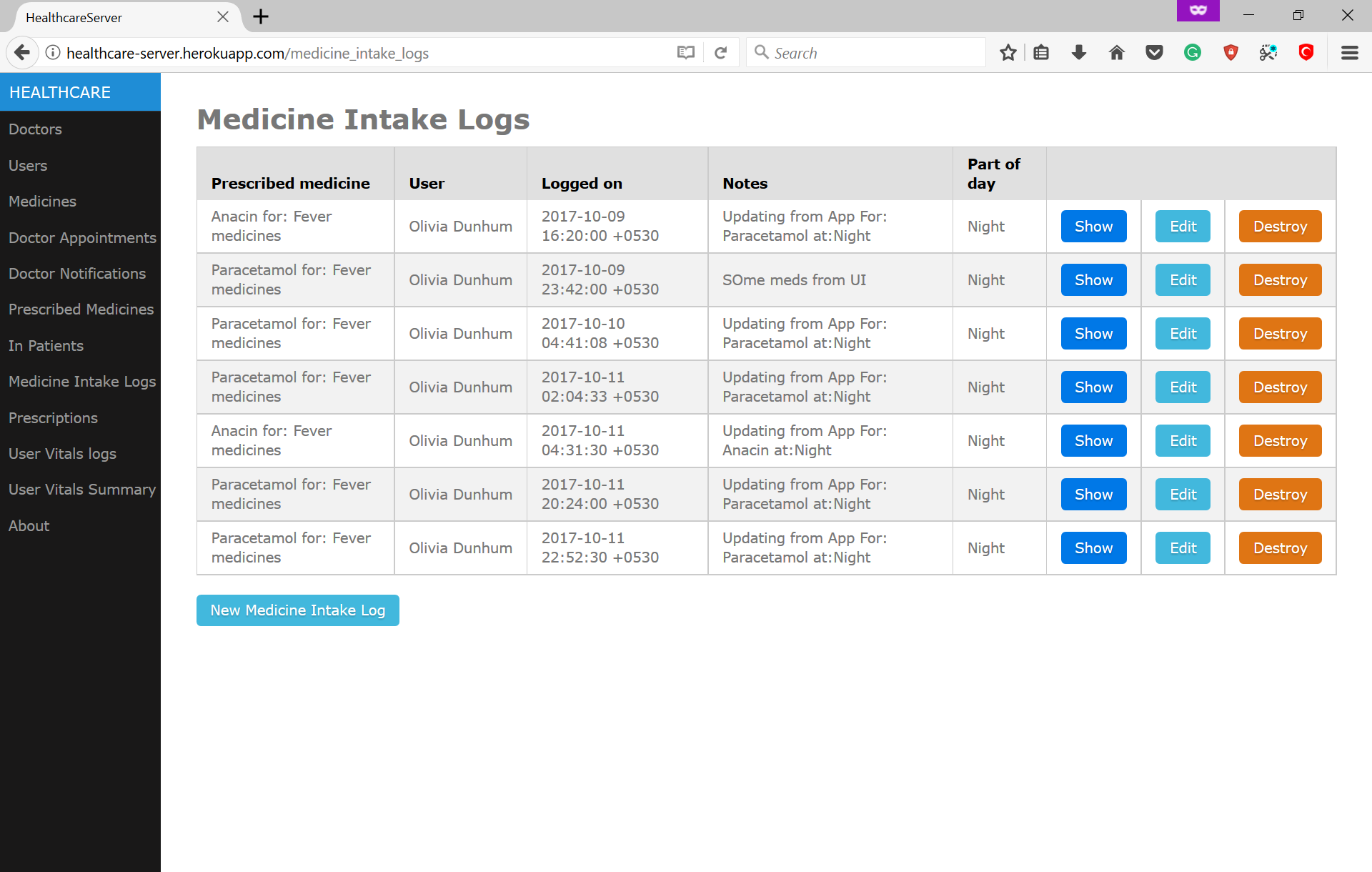Destroy the 2017-10-11 22:52:30 log entry

(x=1280, y=548)
